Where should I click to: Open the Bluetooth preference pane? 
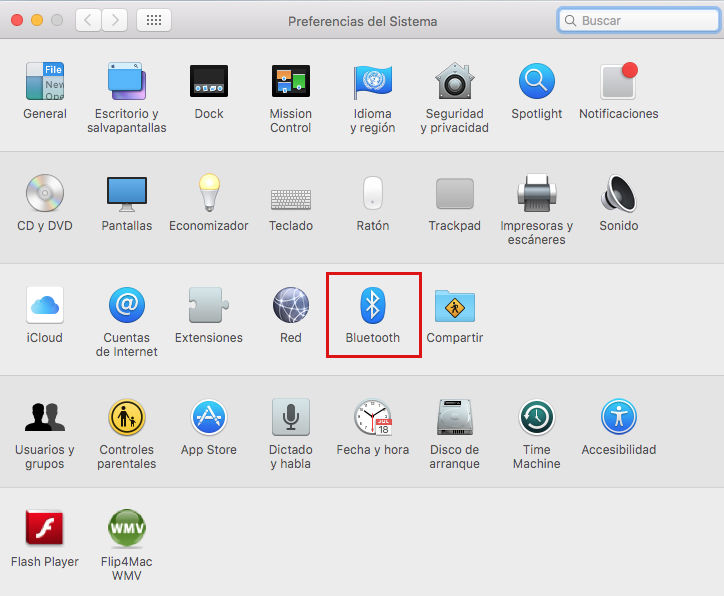[x=372, y=305]
